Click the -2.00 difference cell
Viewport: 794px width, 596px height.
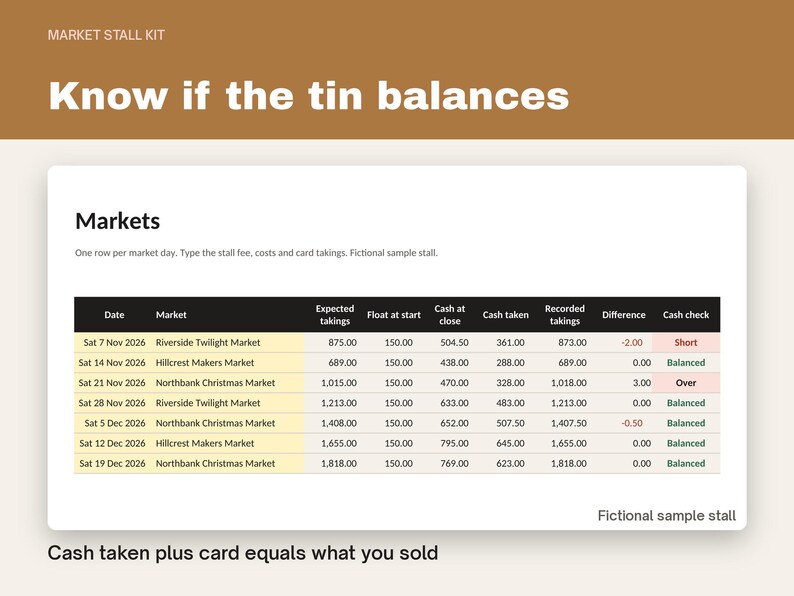click(632, 343)
